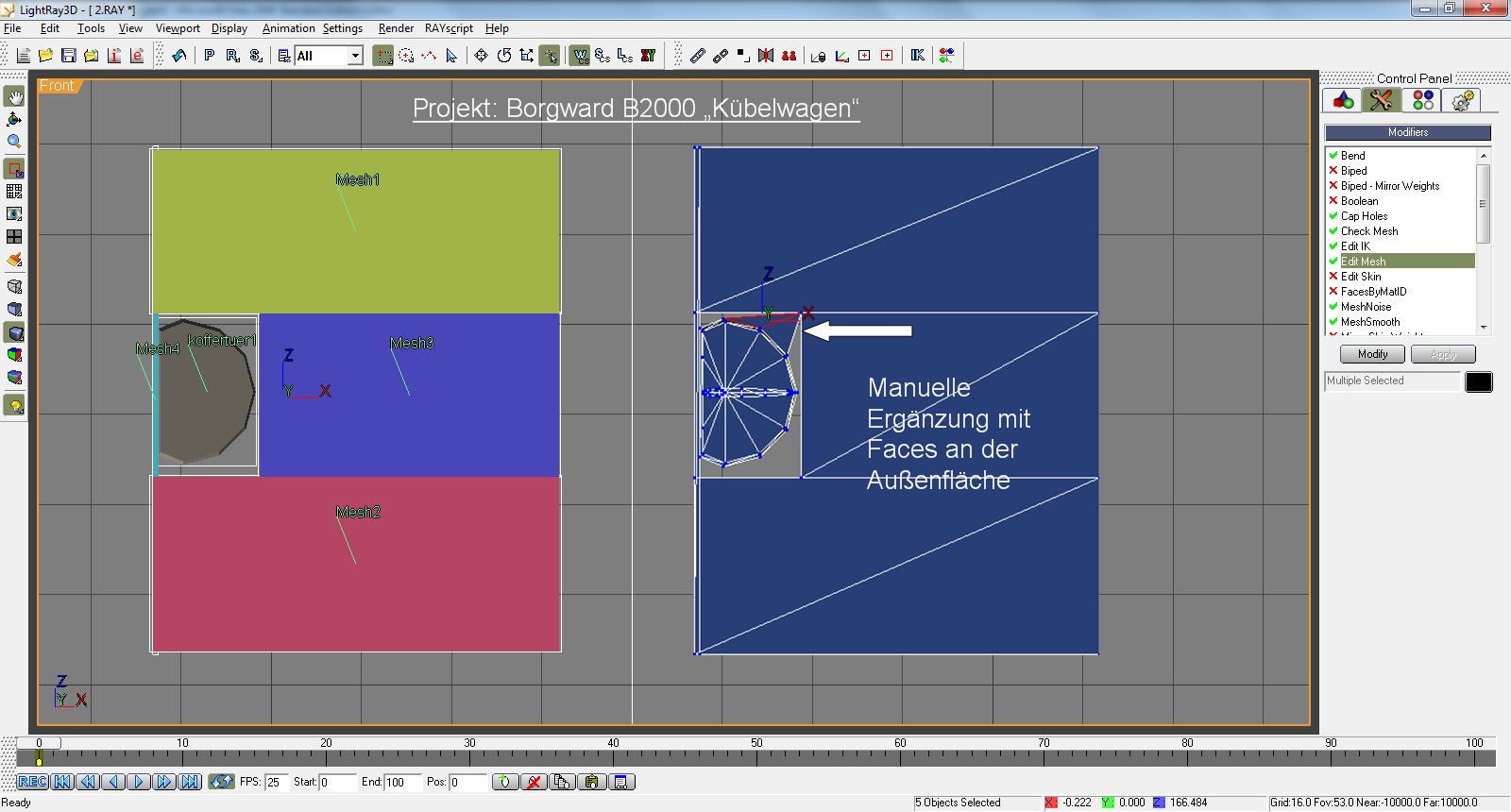Click the wireframe cube icon in the sidebar
1511x812 pixels.
point(14,286)
